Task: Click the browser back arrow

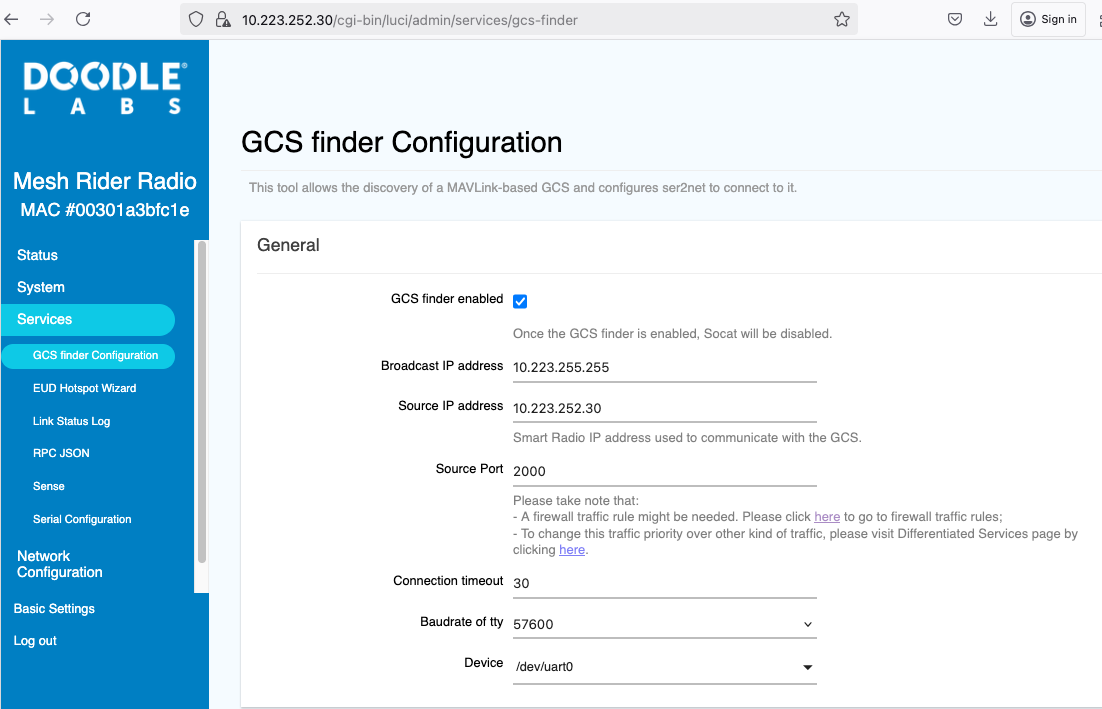Action: [12, 18]
